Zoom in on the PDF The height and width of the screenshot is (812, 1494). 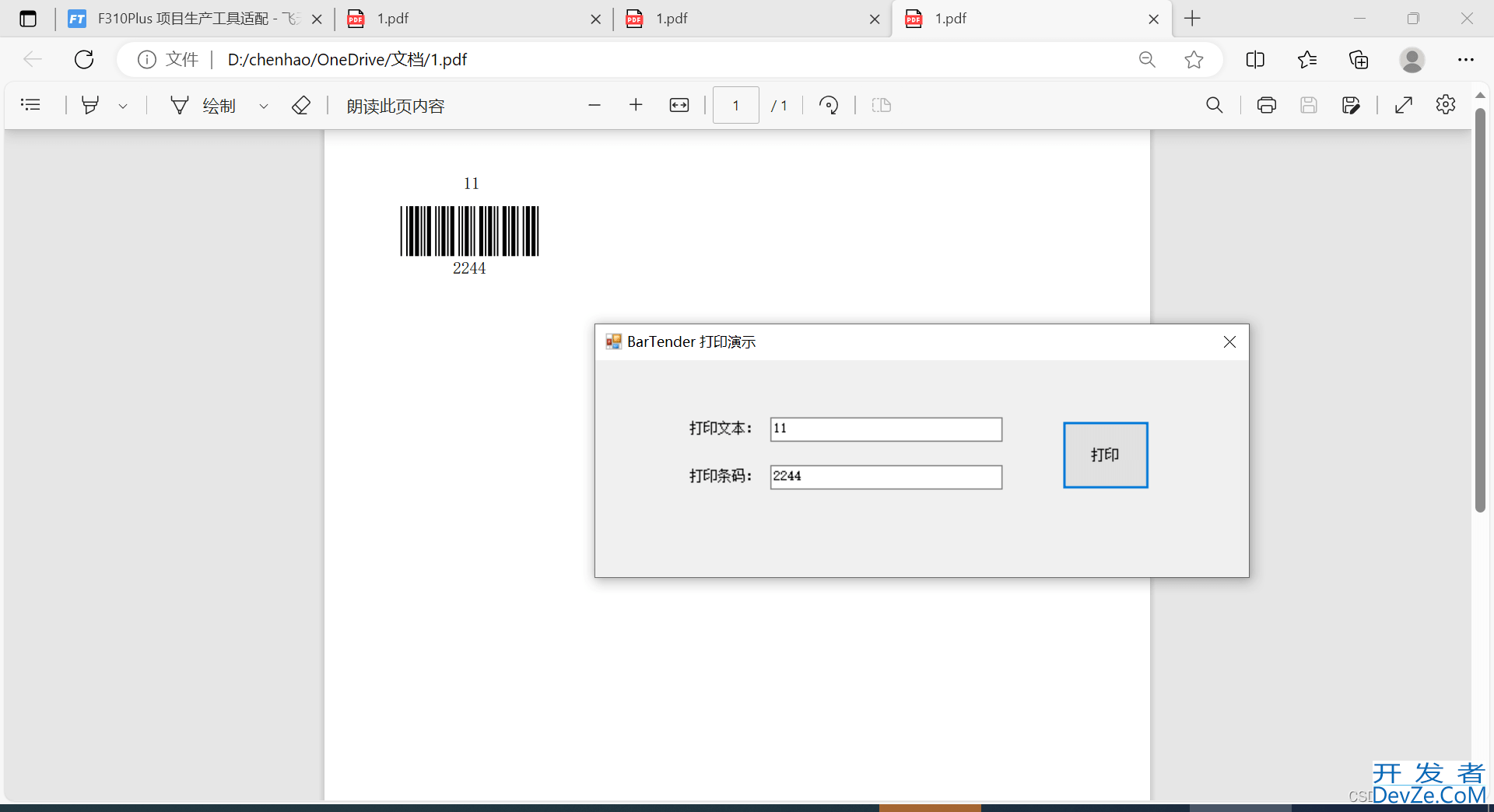[x=636, y=105]
